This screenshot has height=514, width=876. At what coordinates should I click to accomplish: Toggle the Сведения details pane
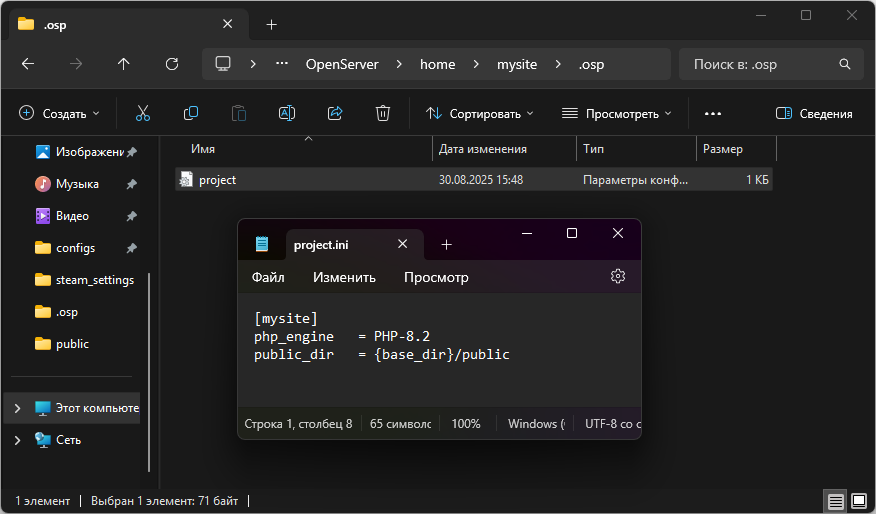click(814, 114)
